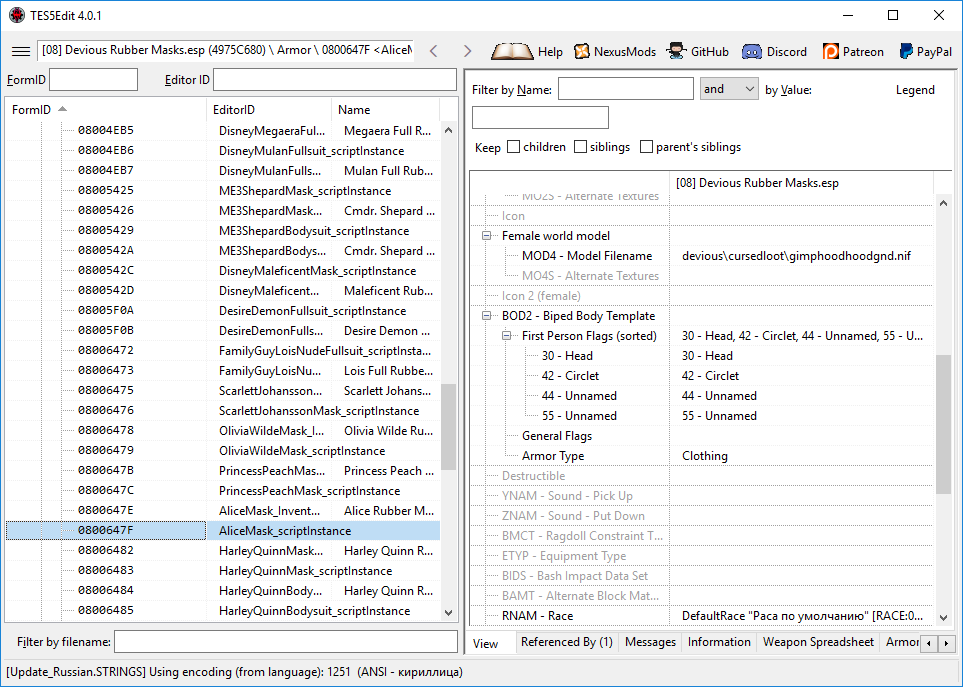Open the NexusMods link
Viewport: 963px width, 687px height.
tap(615, 52)
